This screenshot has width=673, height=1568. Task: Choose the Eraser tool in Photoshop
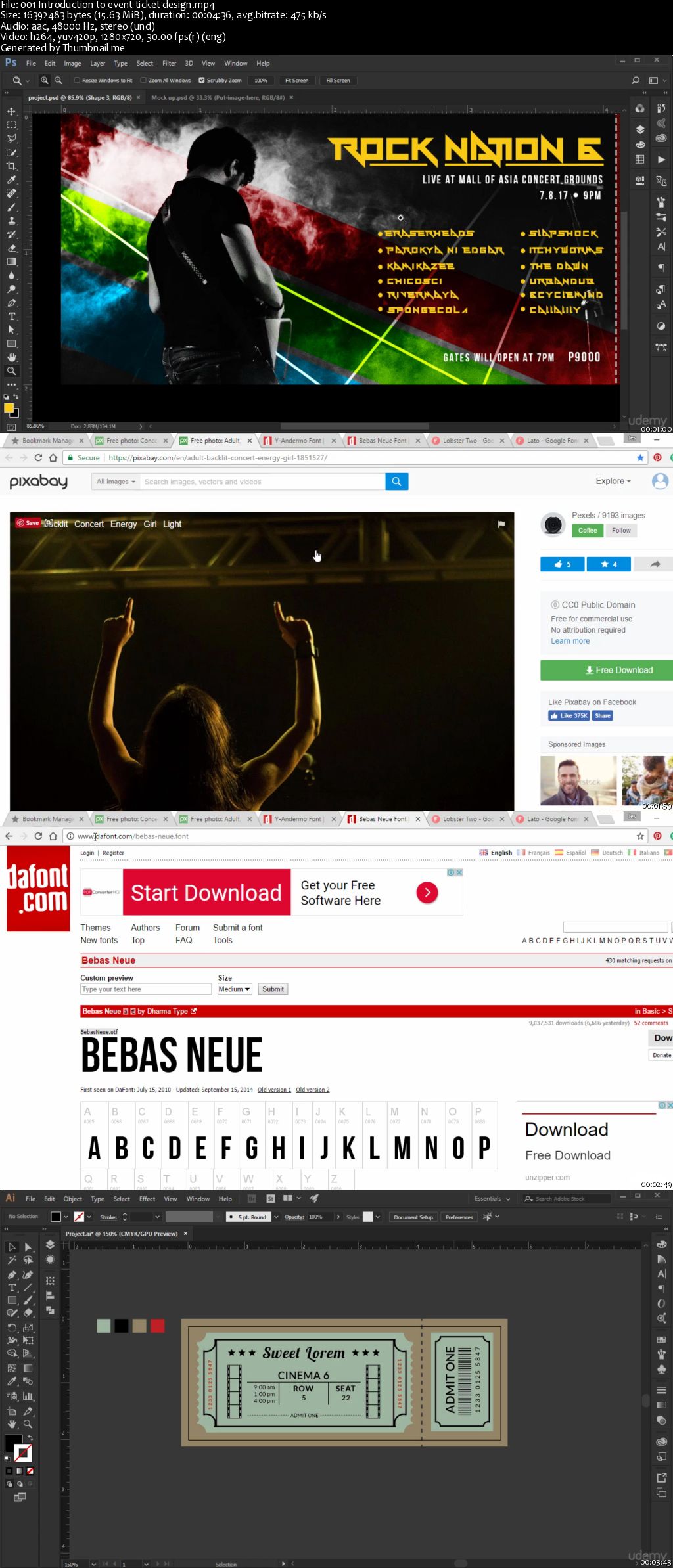(12, 248)
